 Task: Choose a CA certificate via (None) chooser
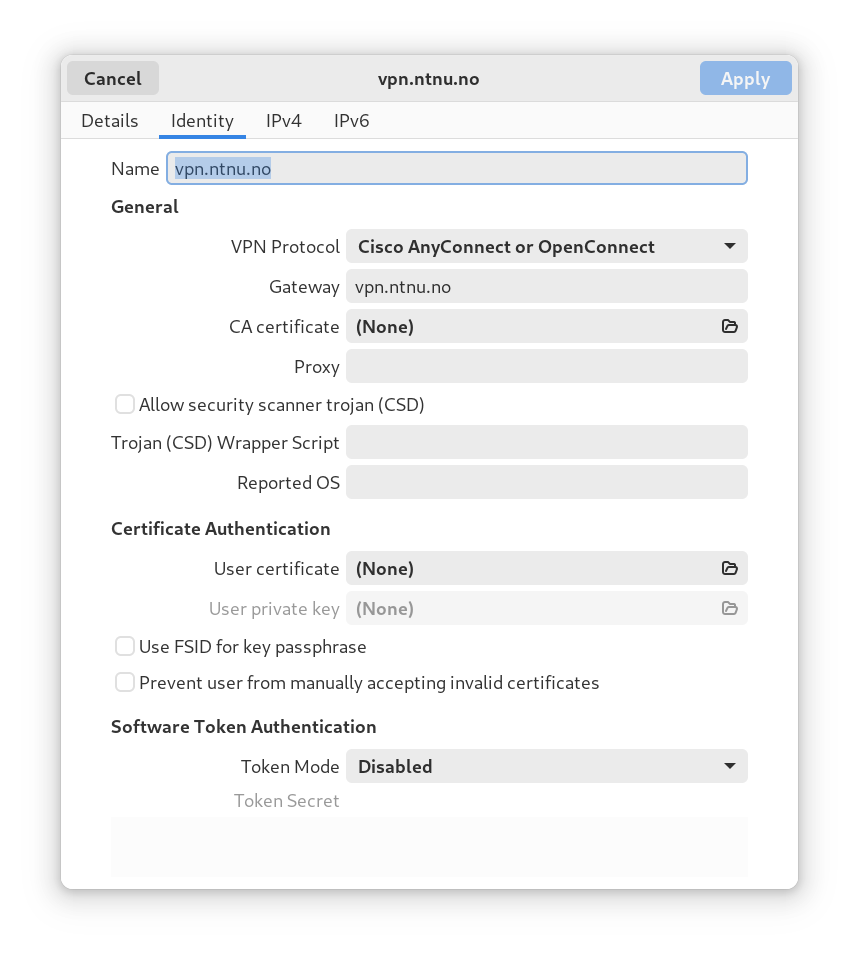[x=547, y=326]
